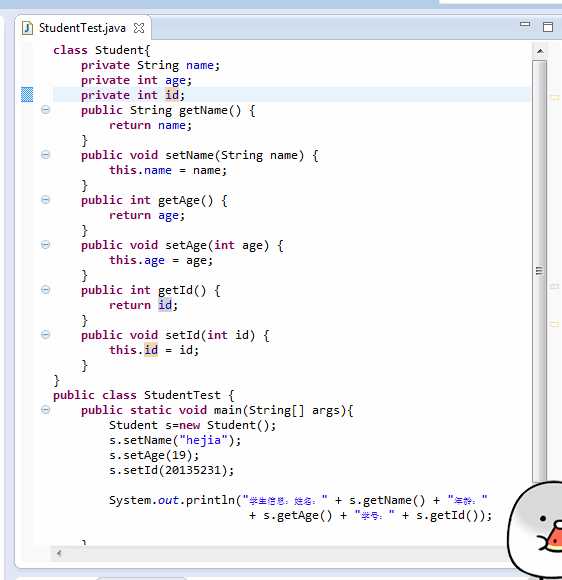Collapse the main method fold
This screenshot has width=562, height=580.
pos(45,409)
